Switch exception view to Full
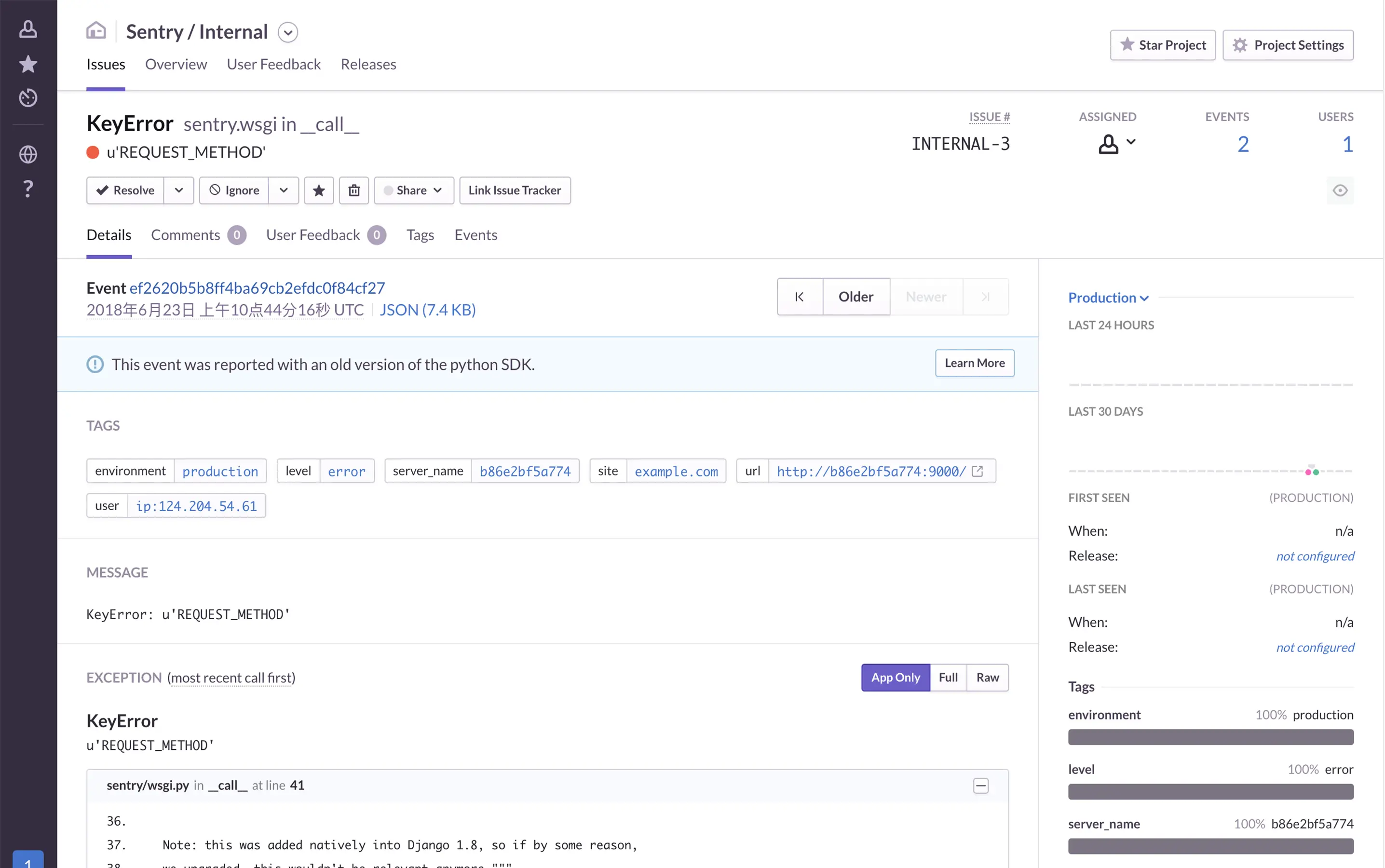 click(948, 678)
